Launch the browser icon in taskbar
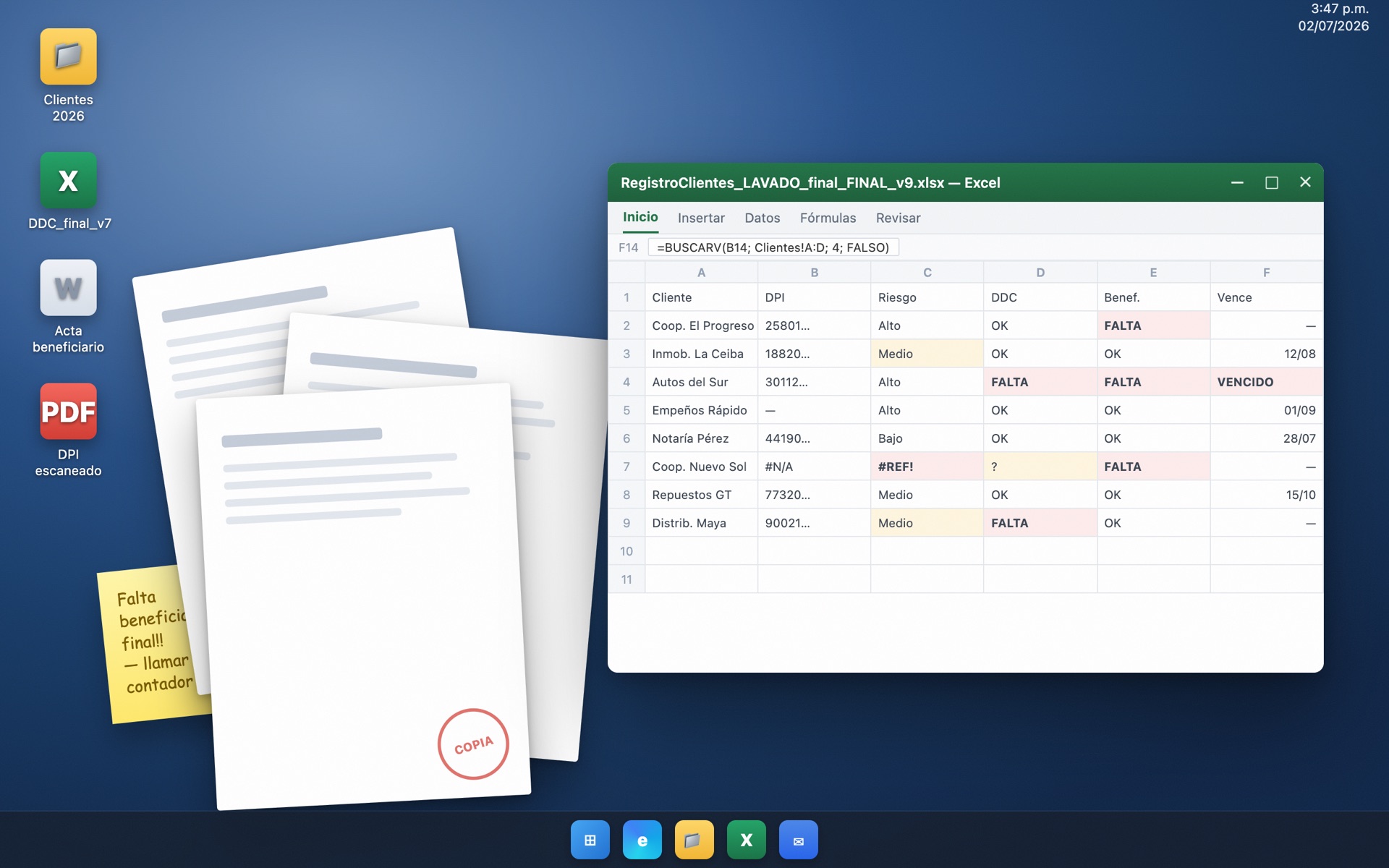The image size is (1389, 868). [x=642, y=840]
